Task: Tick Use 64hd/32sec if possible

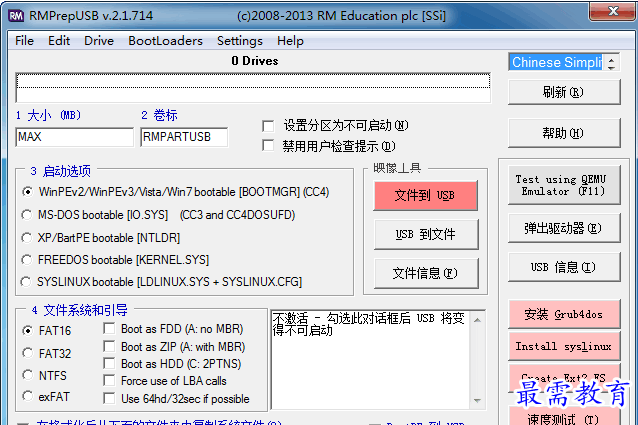Action: click(x=109, y=399)
